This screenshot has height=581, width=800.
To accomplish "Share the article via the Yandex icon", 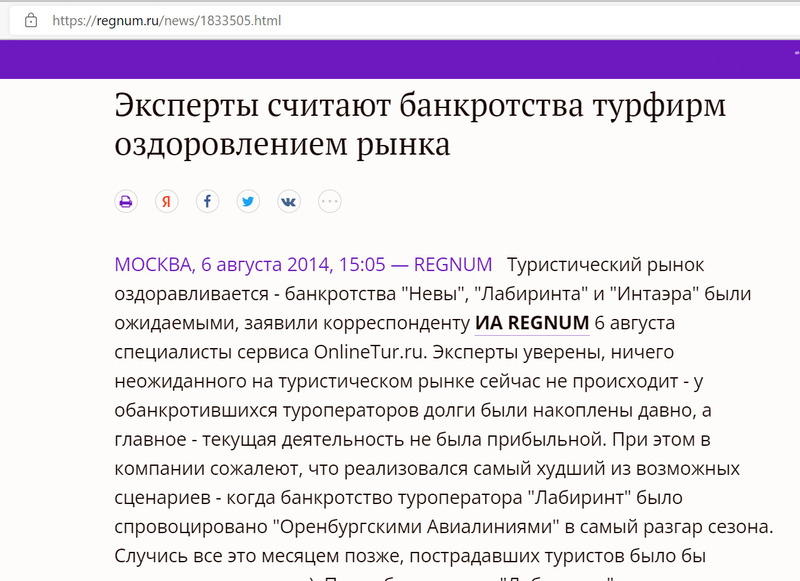I will 166,202.
